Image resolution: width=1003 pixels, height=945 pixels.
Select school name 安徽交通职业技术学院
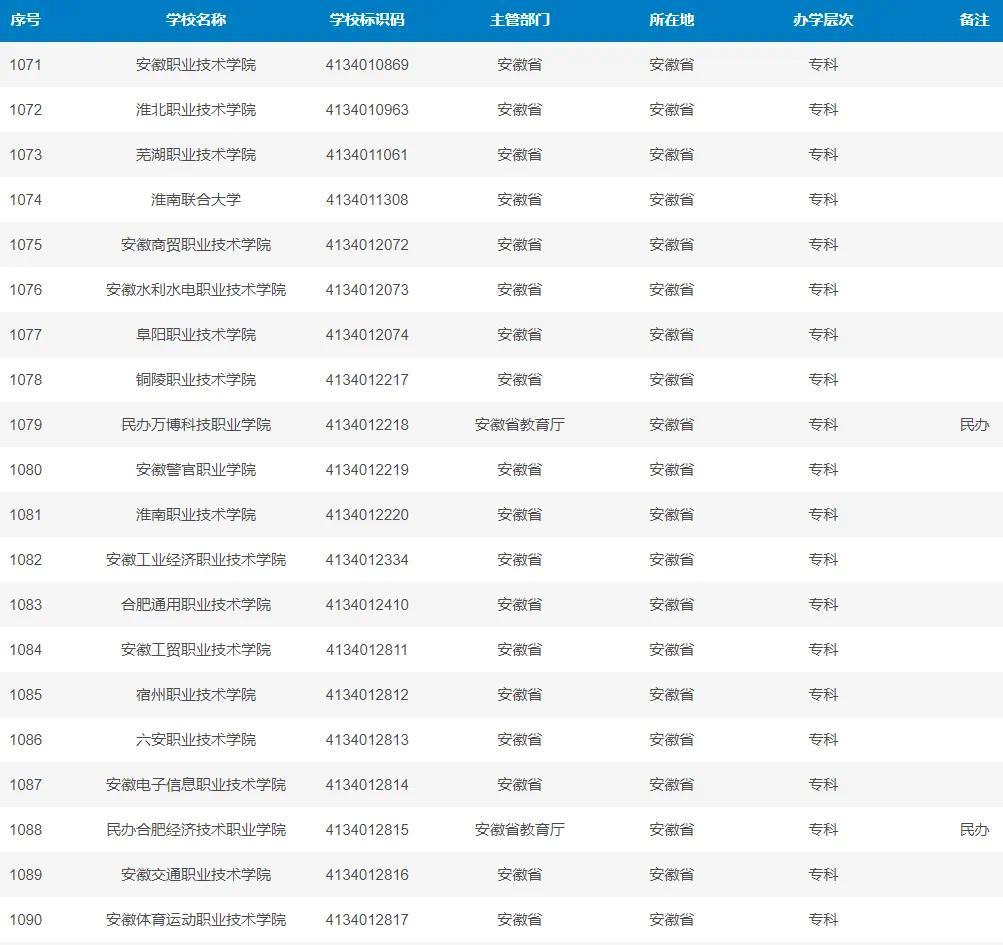coord(196,875)
